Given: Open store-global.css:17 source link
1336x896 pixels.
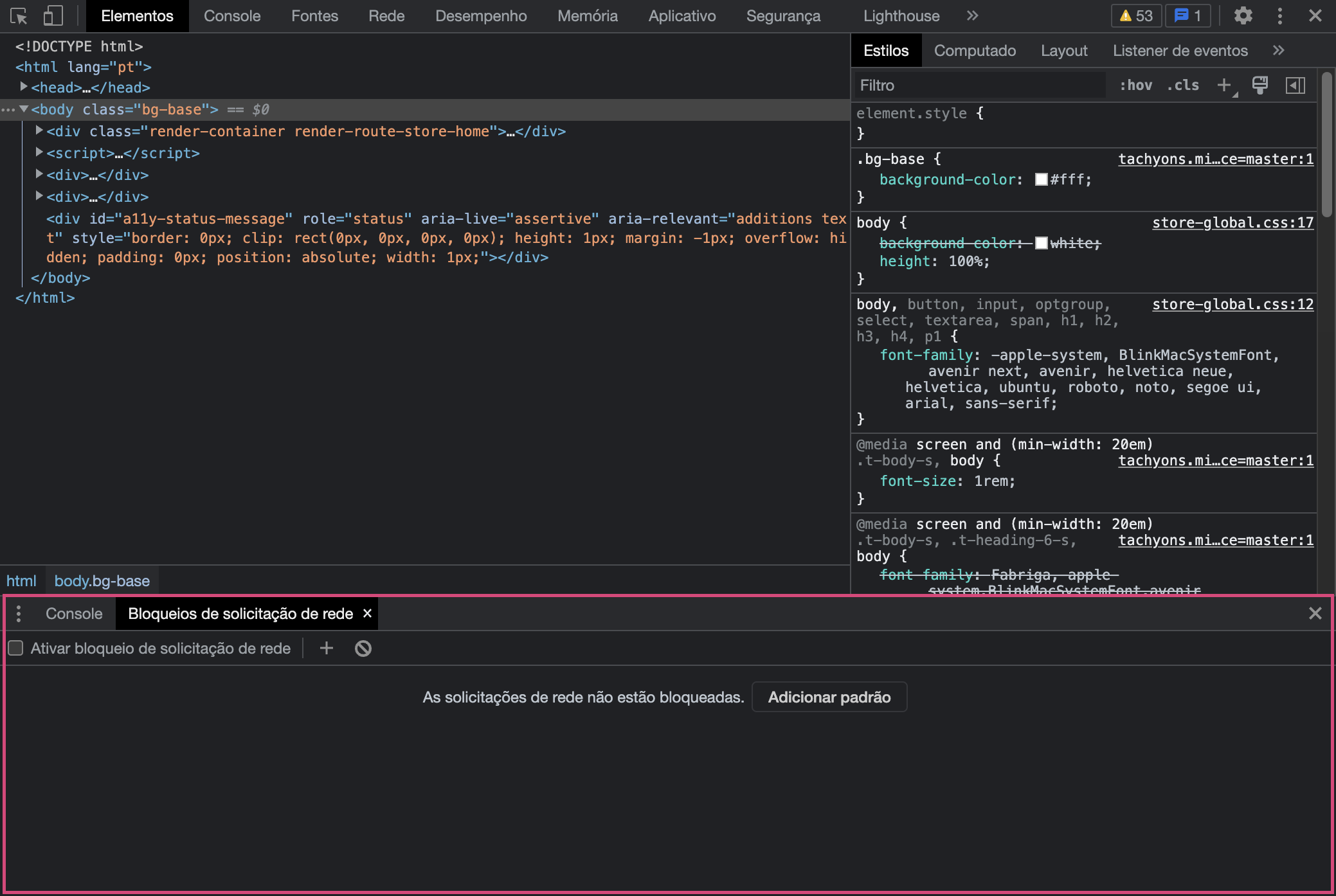Looking at the screenshot, I should tap(1232, 222).
